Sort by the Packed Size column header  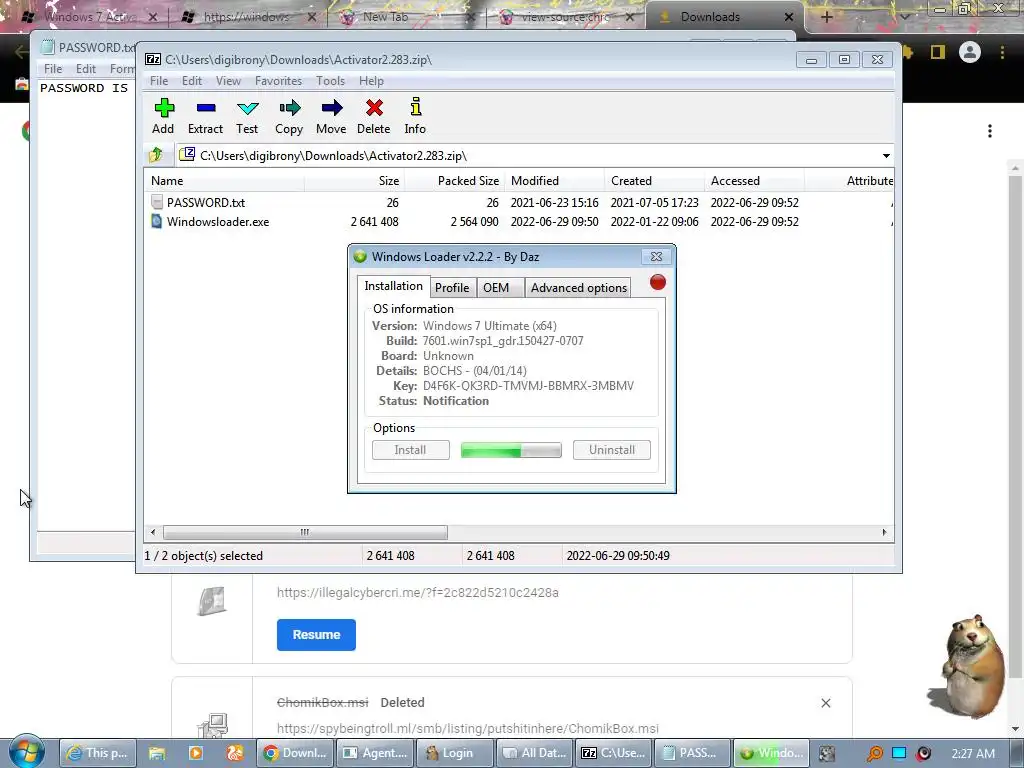click(454, 181)
